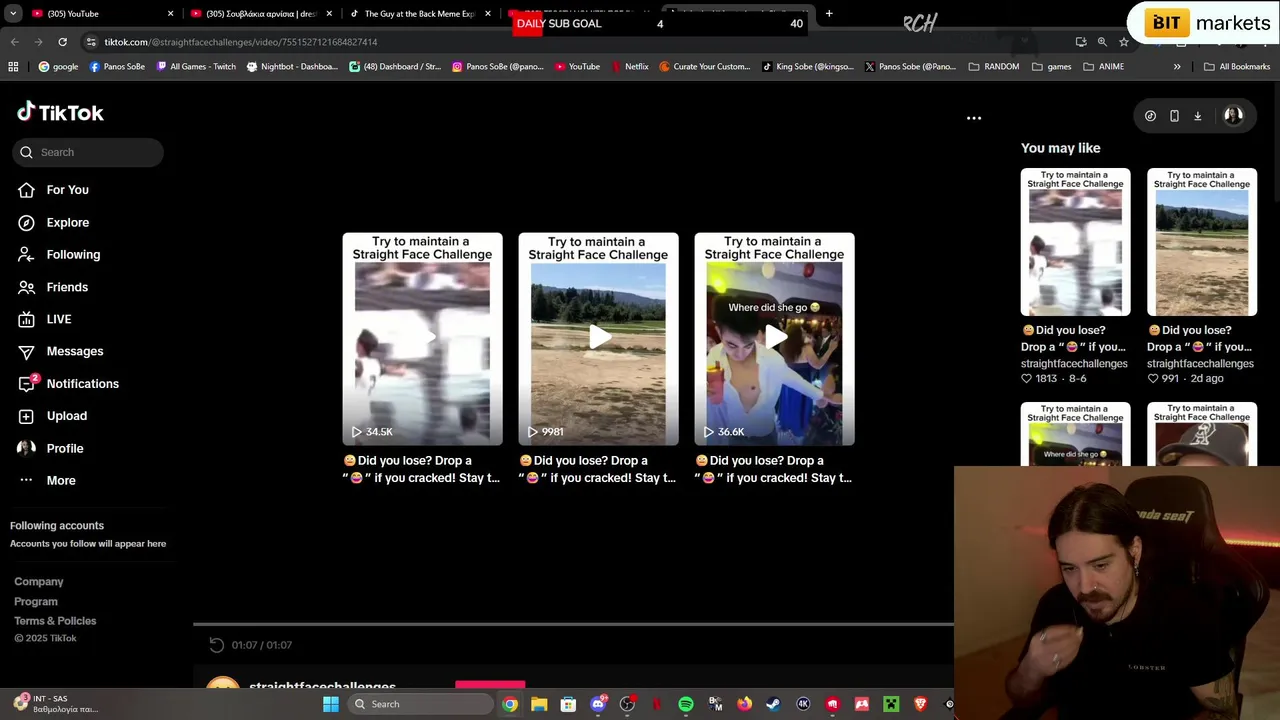
Task: Open Firefox from the taskbar
Action: click(x=744, y=704)
